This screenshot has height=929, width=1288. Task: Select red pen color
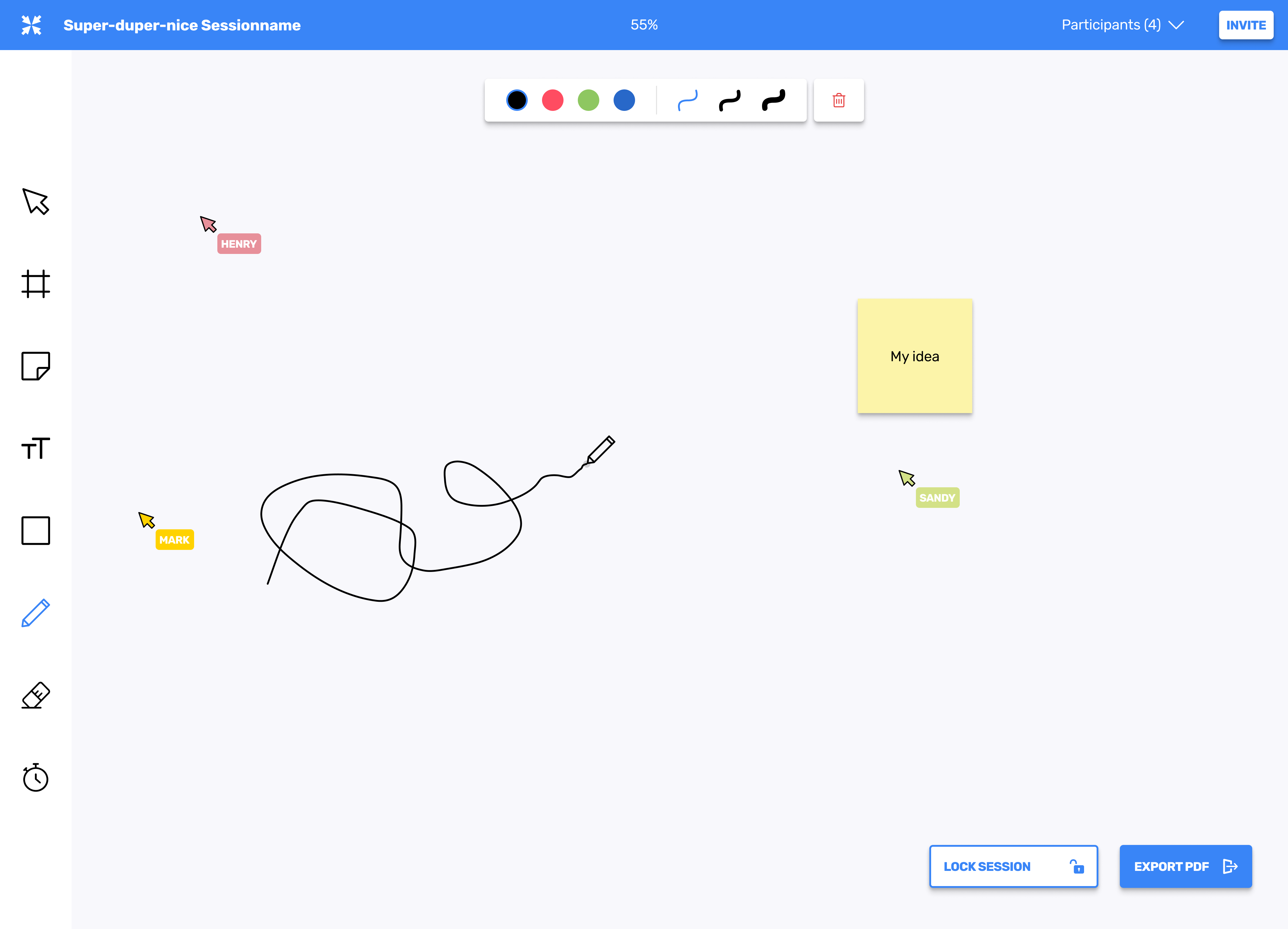tap(552, 100)
